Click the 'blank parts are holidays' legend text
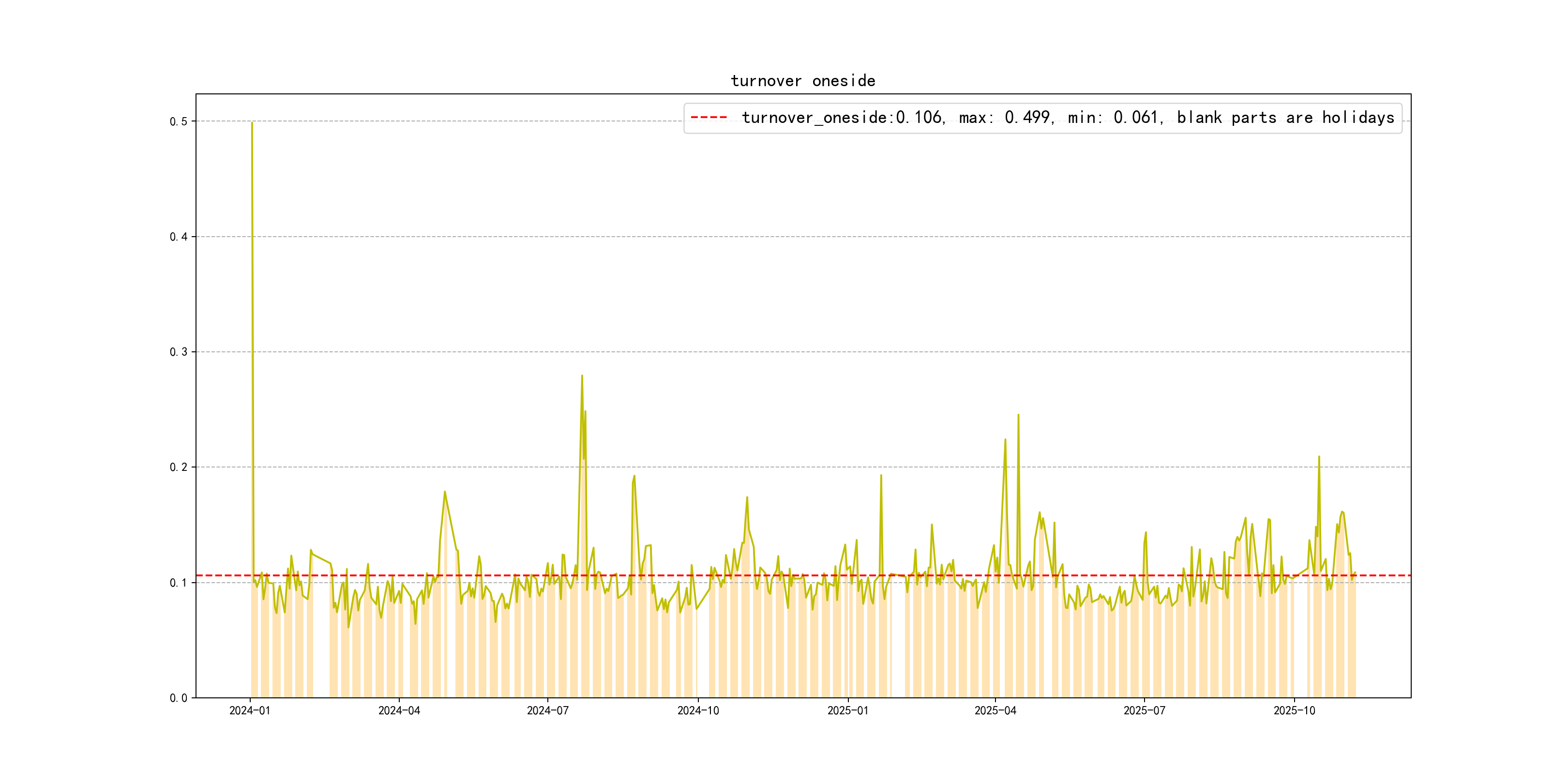Screen dimensions: 1568x784 pos(1285,118)
